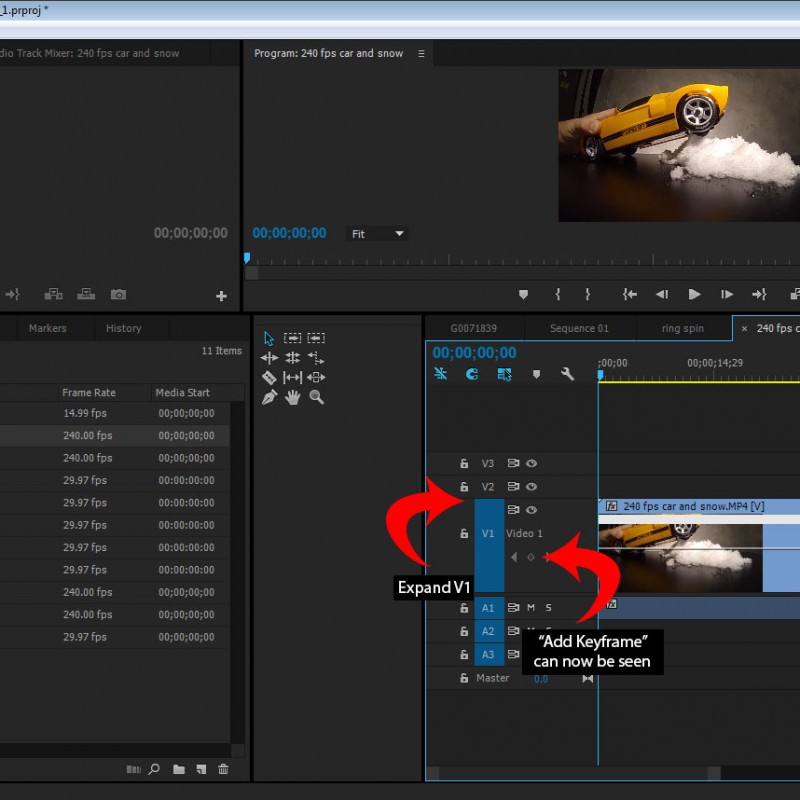Hide the V3 track output eye
This screenshot has height=800, width=800.
click(x=532, y=464)
